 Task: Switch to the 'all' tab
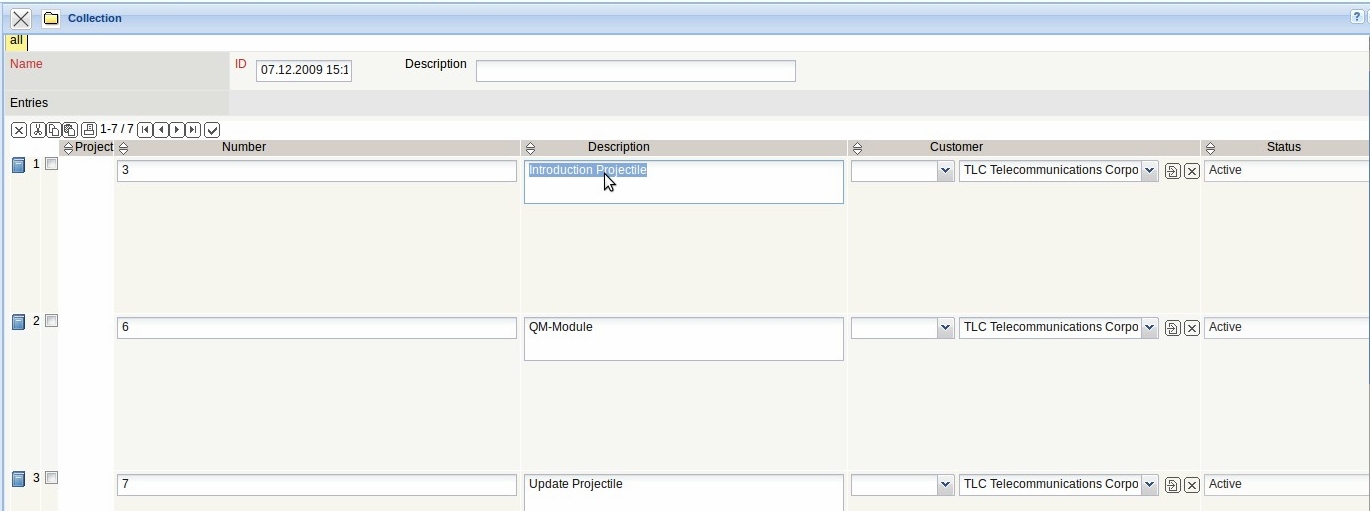pyautogui.click(x=16, y=41)
